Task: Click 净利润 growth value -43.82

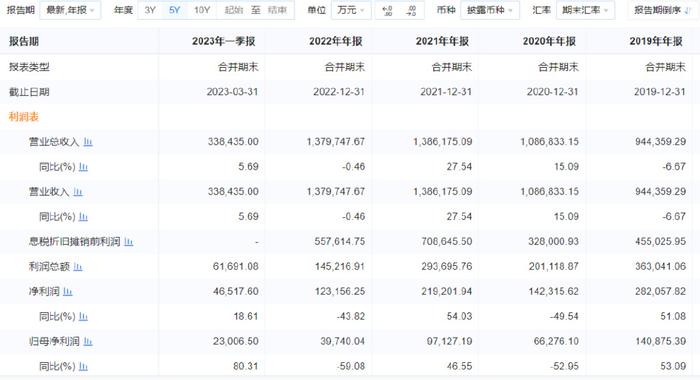Action: (351, 317)
